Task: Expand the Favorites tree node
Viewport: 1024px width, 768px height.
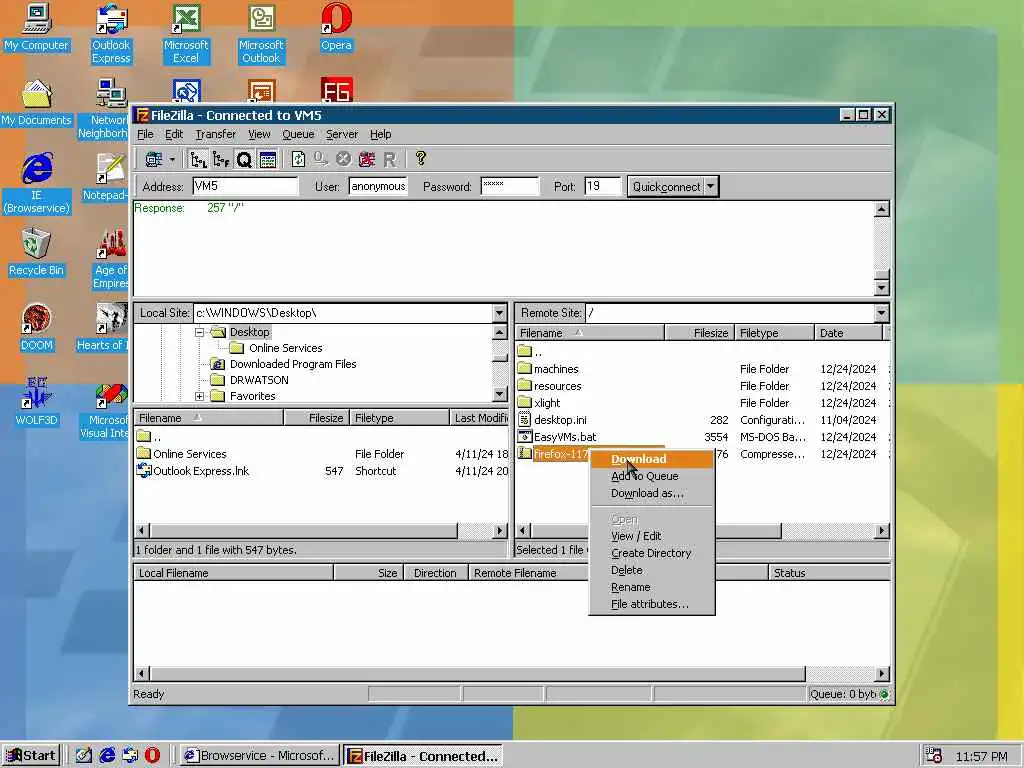Action: [x=200, y=396]
